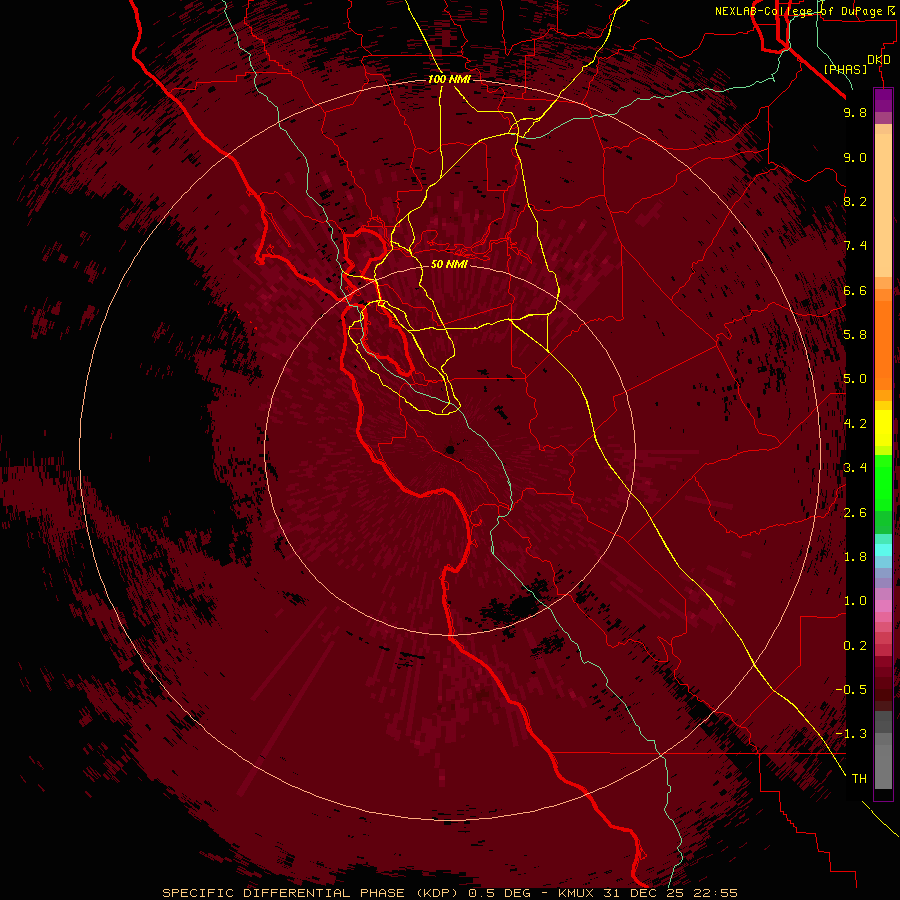
Task: Click the yellow band of the KDP color bar
Action: 883,428
